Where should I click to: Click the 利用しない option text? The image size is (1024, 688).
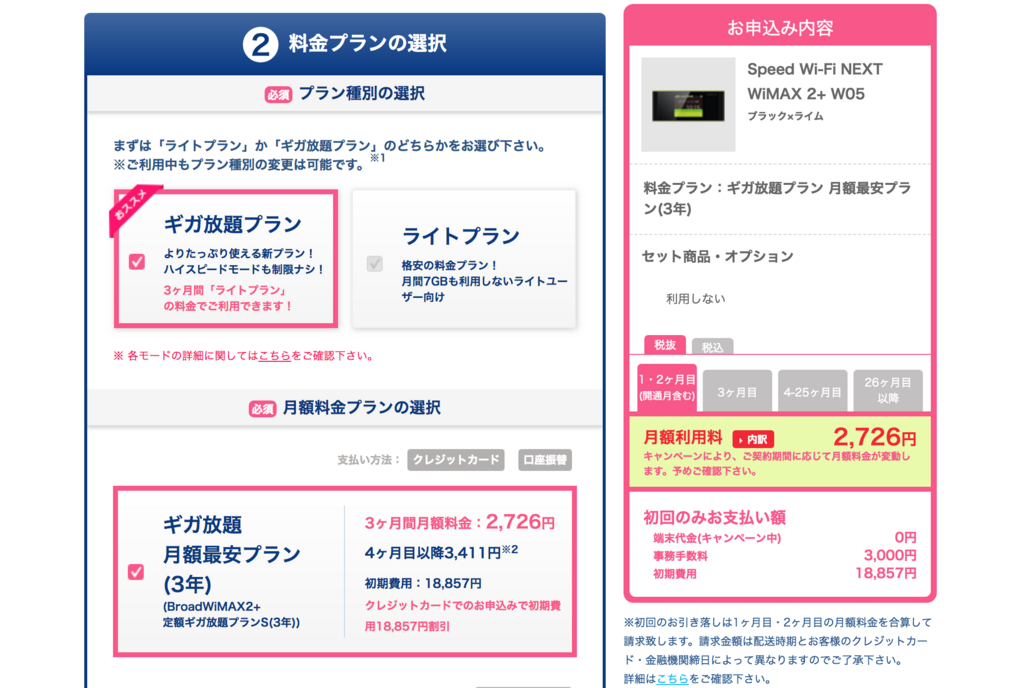696,298
